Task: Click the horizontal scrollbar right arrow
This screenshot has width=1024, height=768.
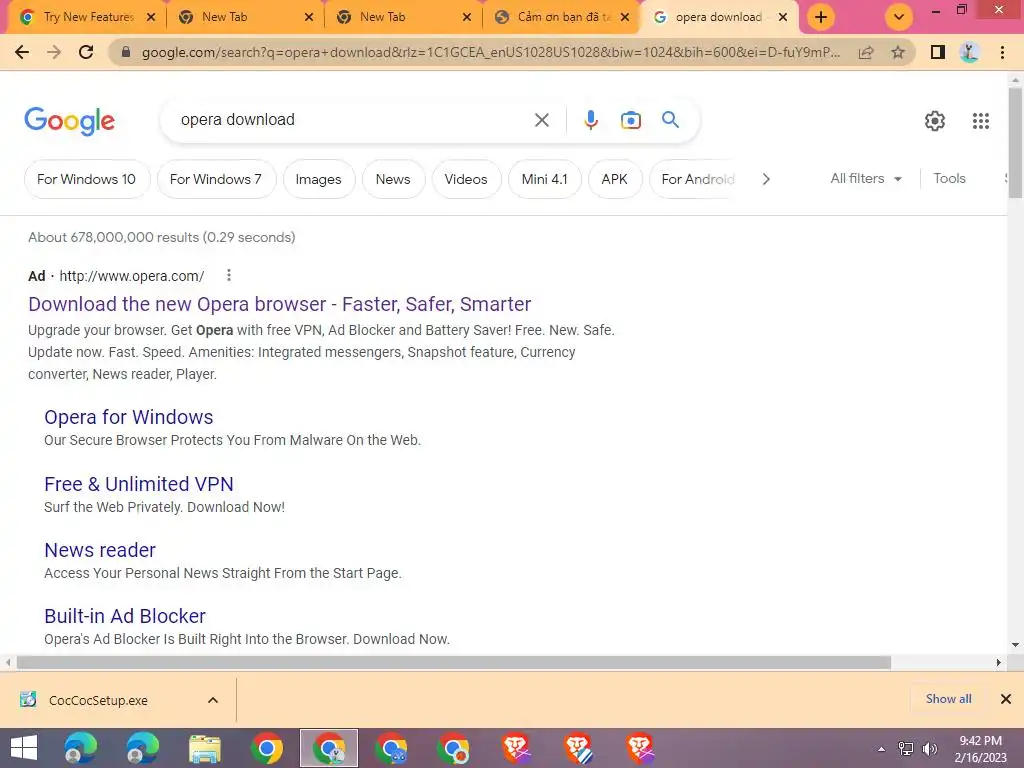Action: [x=999, y=663]
